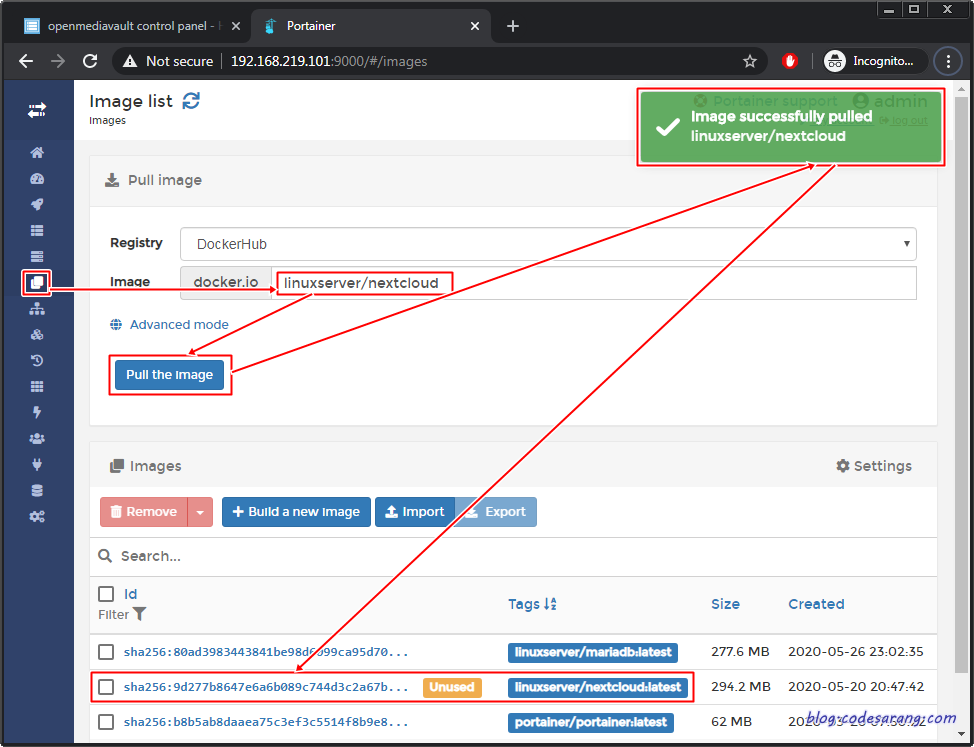Open the sha256:b8b5ab8daaea image details
Screen dimensions: 974x747
pos(266,722)
